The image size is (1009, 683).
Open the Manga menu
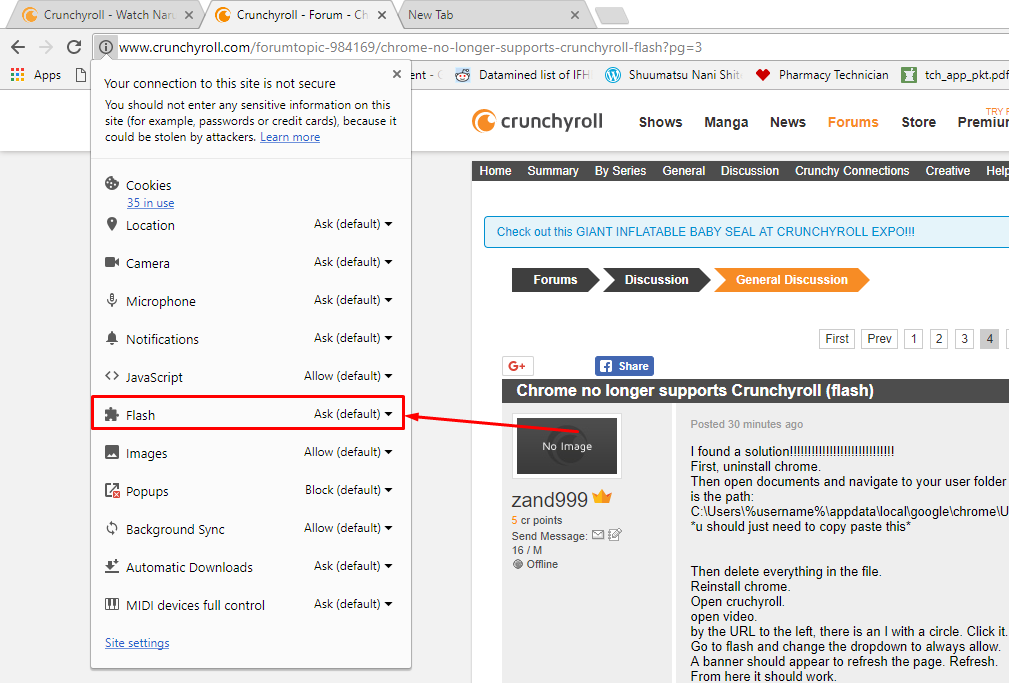(x=726, y=122)
